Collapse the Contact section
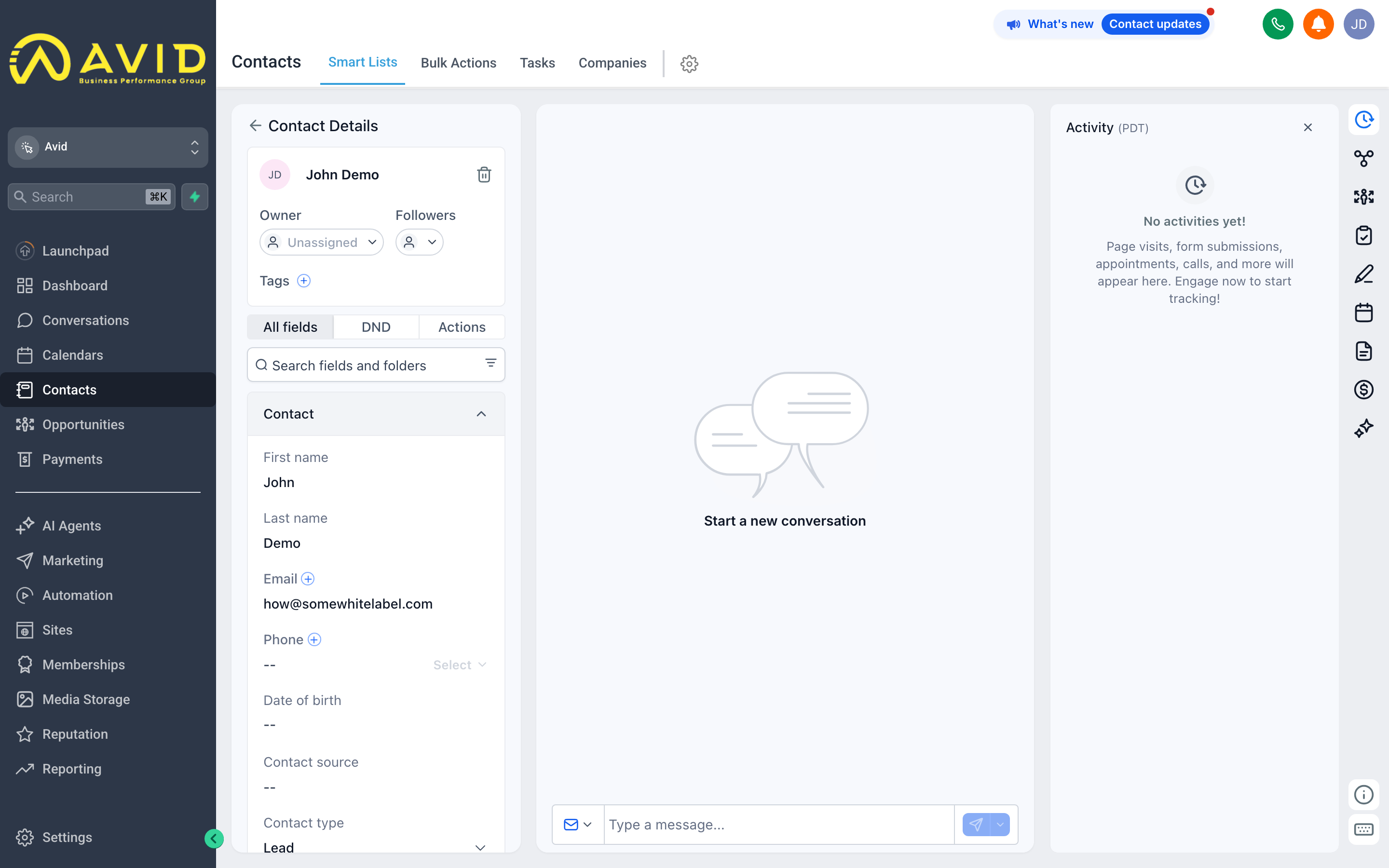The image size is (1389, 868). click(x=481, y=414)
